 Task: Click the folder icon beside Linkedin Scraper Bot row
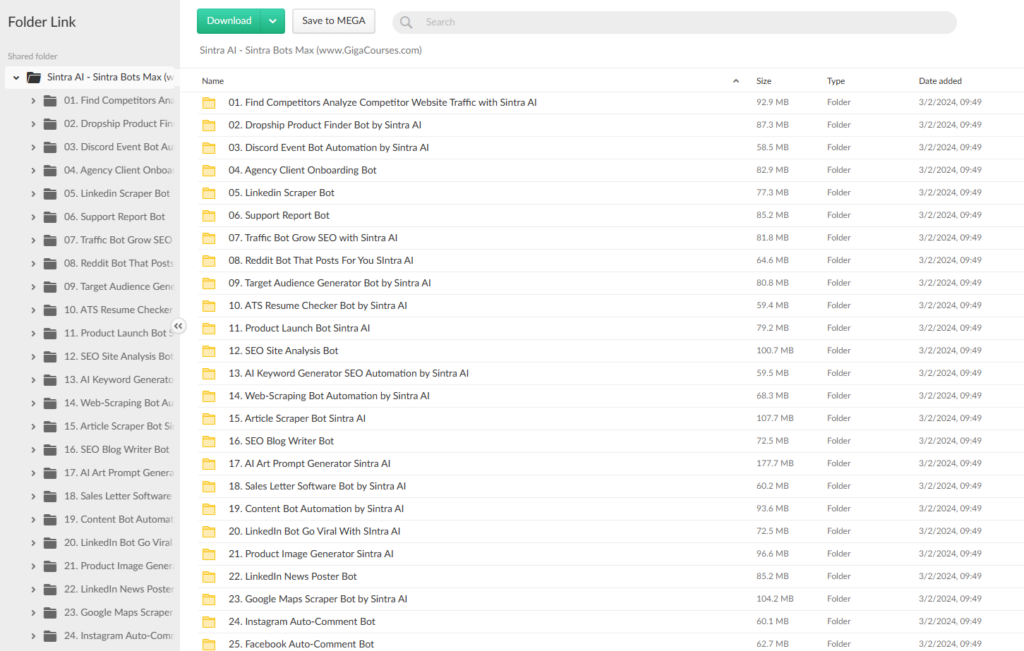click(x=209, y=193)
